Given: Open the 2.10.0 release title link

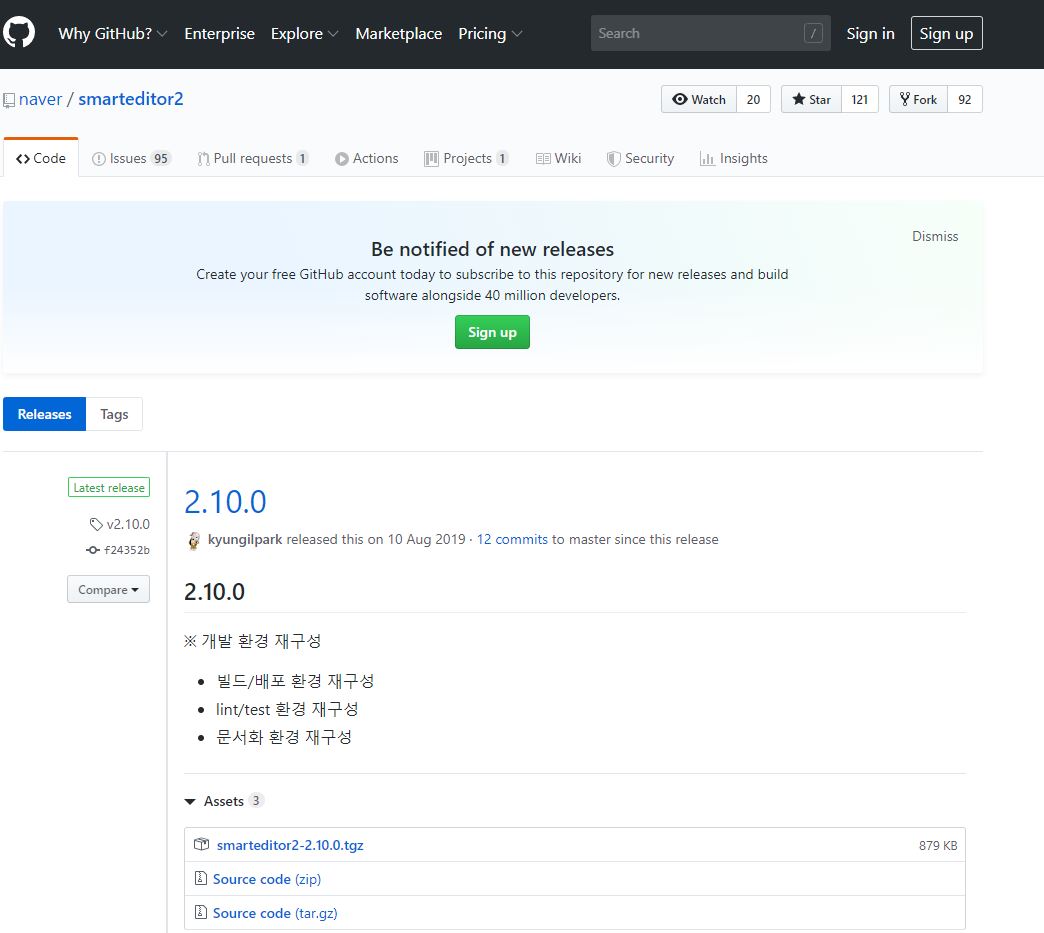Looking at the screenshot, I should pos(225,501).
